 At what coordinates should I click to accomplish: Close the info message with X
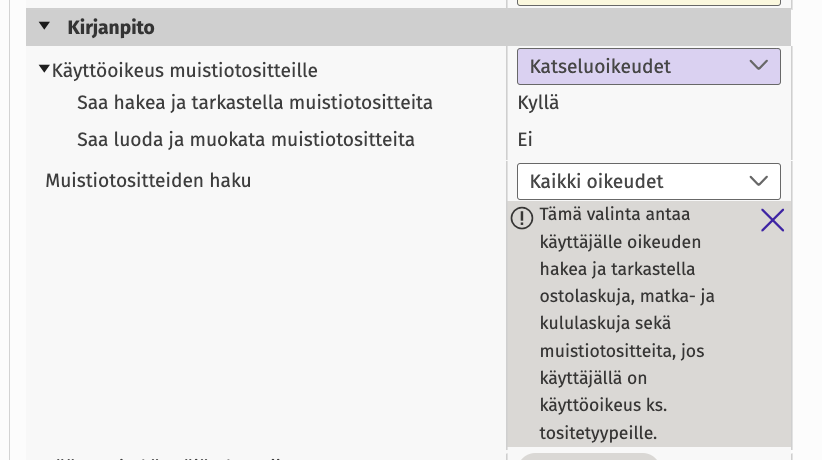coord(772,220)
